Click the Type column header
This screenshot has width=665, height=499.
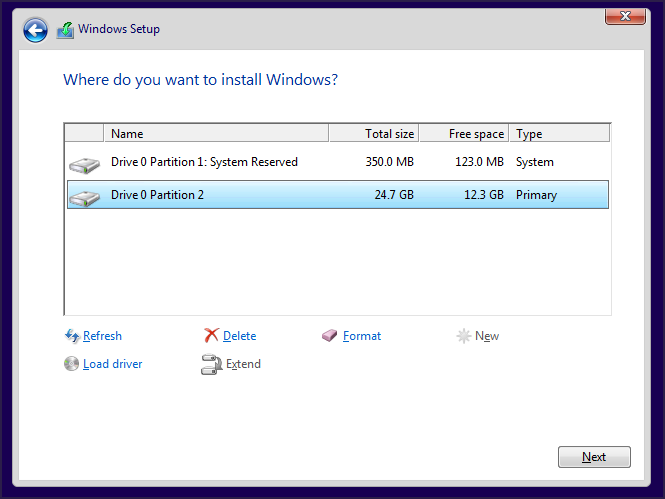point(558,134)
